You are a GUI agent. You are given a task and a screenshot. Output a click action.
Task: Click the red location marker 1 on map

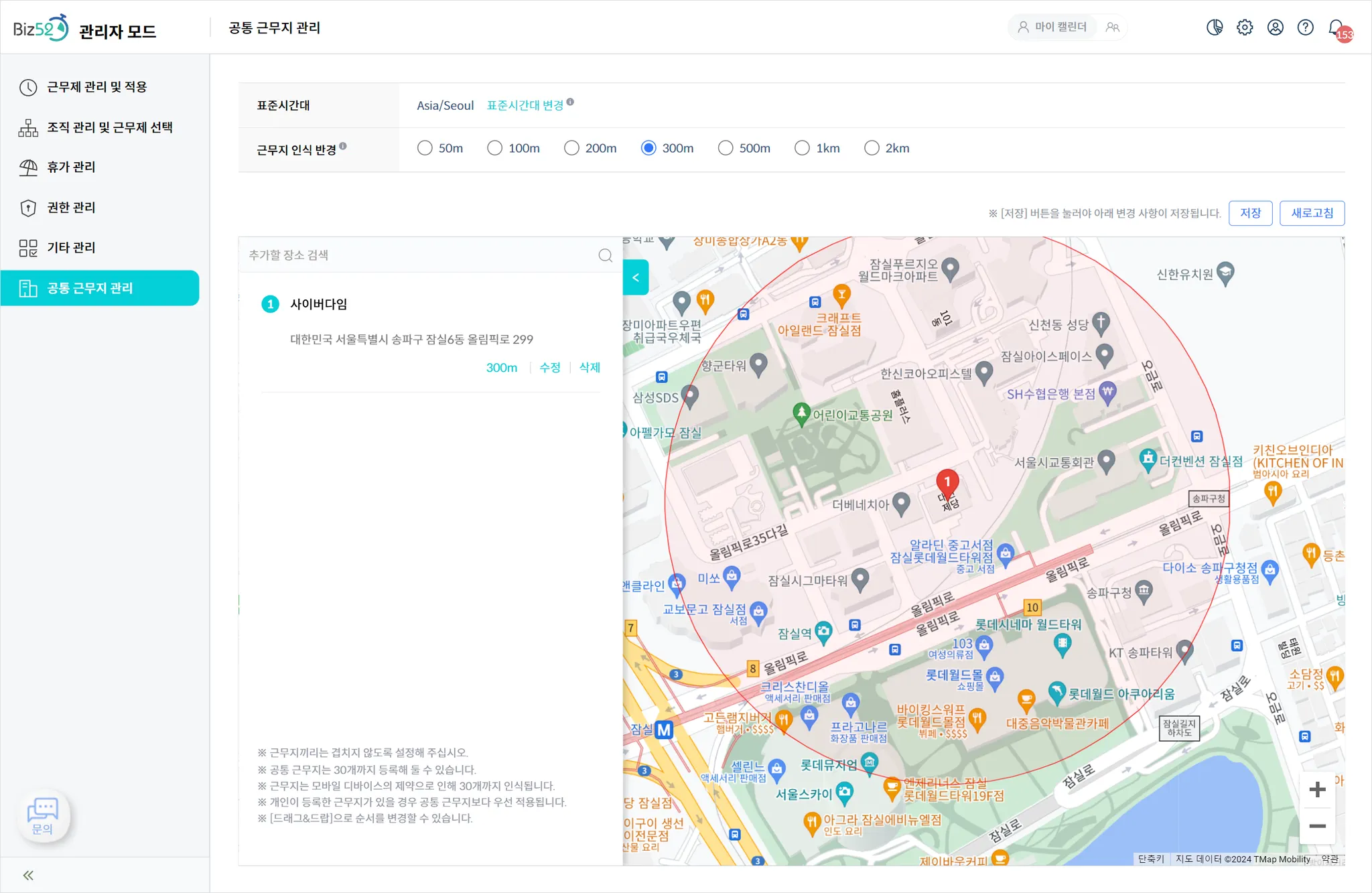(x=947, y=482)
